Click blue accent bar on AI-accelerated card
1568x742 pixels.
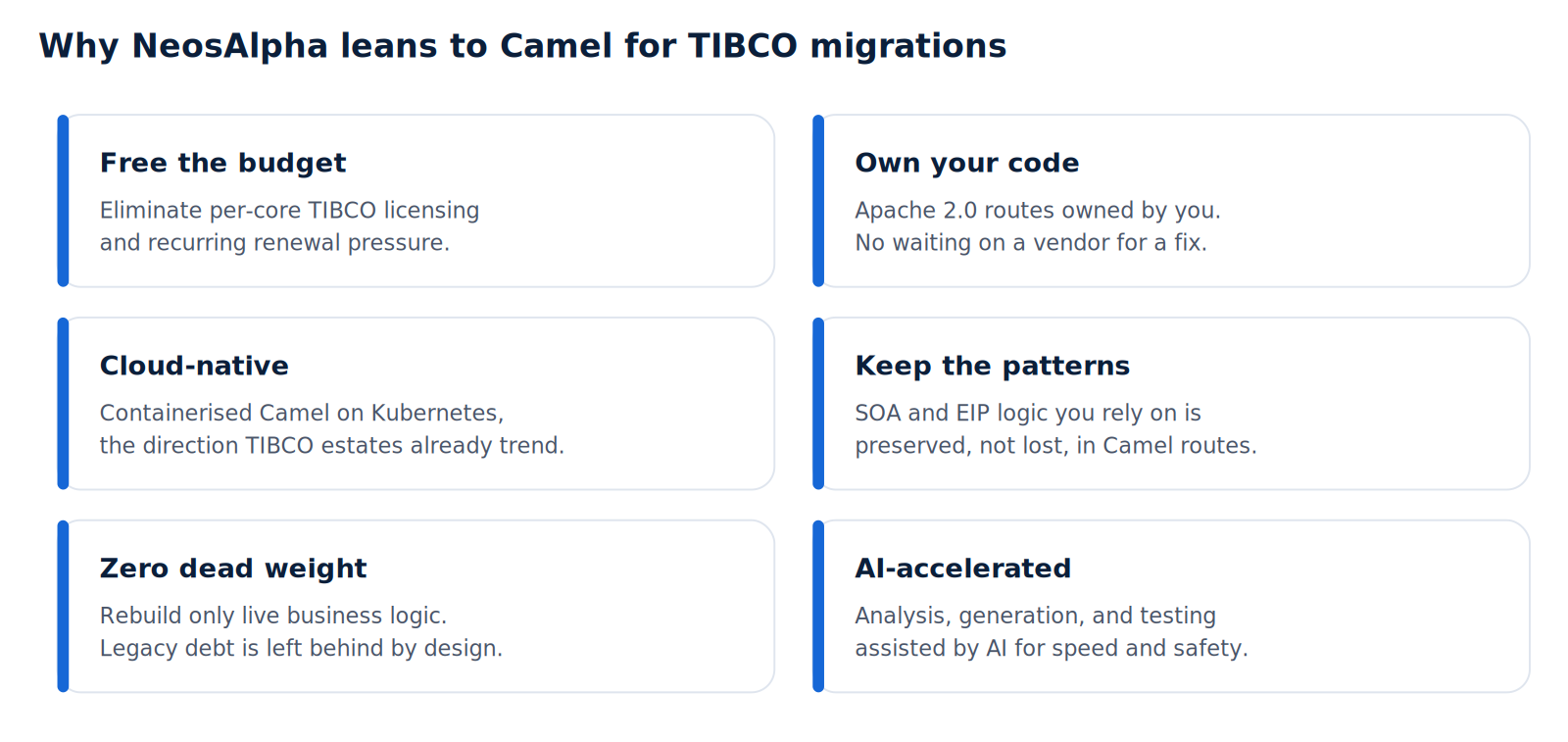click(x=818, y=607)
